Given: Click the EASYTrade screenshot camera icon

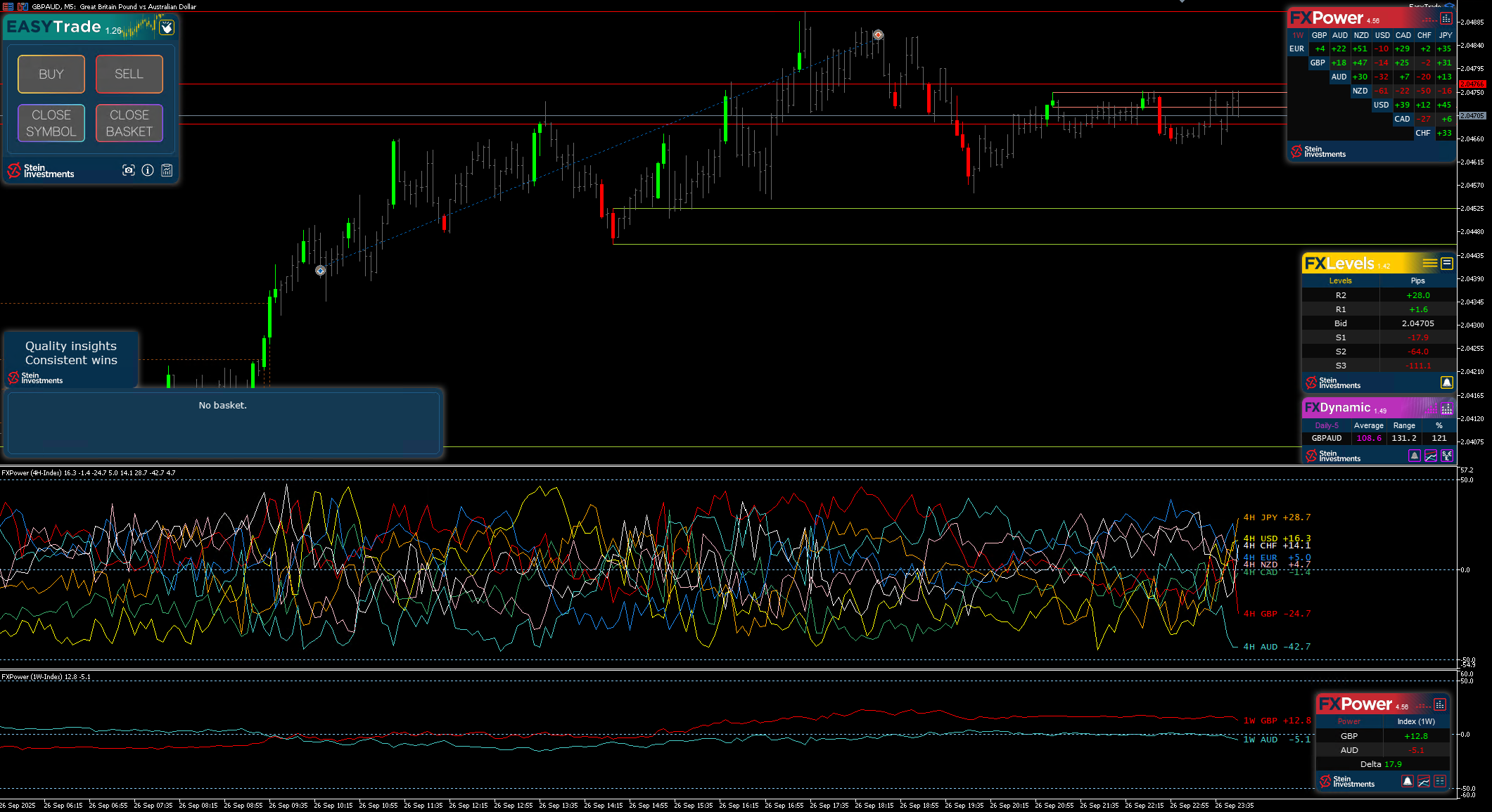Looking at the screenshot, I should [x=128, y=170].
